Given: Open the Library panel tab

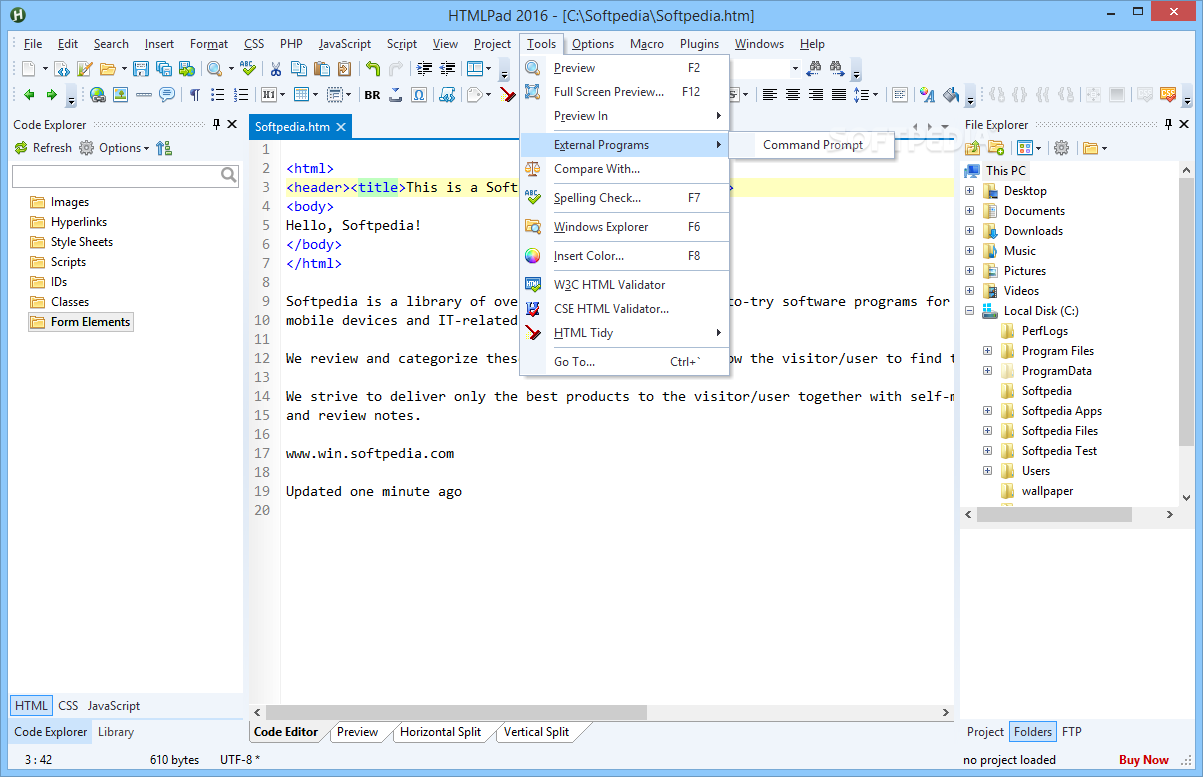Looking at the screenshot, I should pos(116,732).
